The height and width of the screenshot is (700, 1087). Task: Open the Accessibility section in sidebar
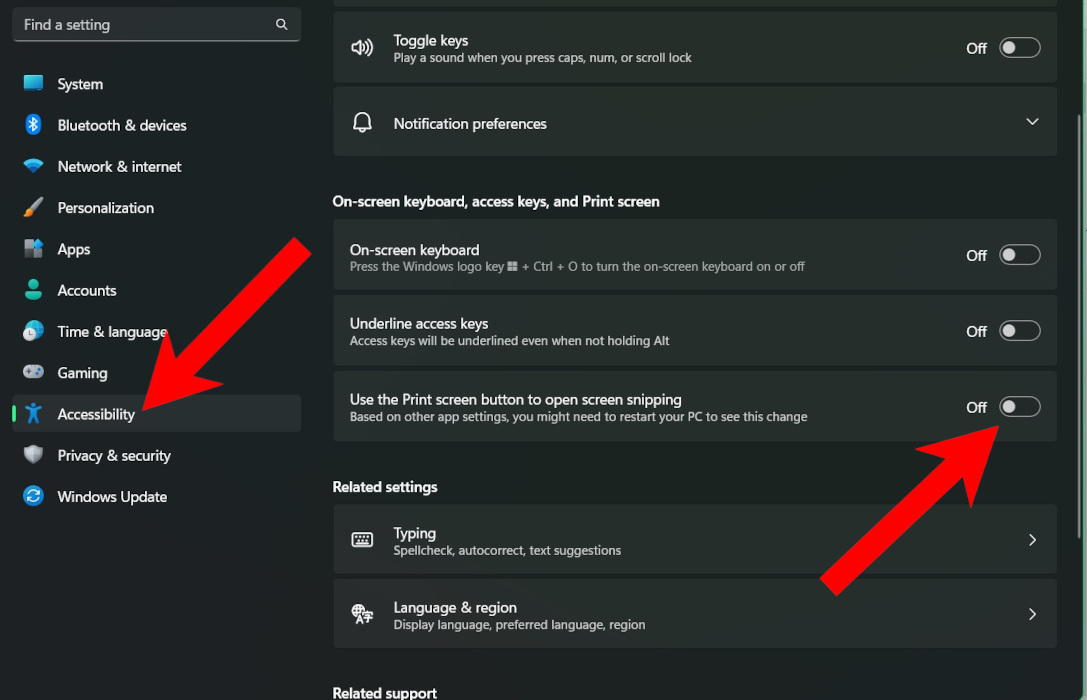click(96, 413)
